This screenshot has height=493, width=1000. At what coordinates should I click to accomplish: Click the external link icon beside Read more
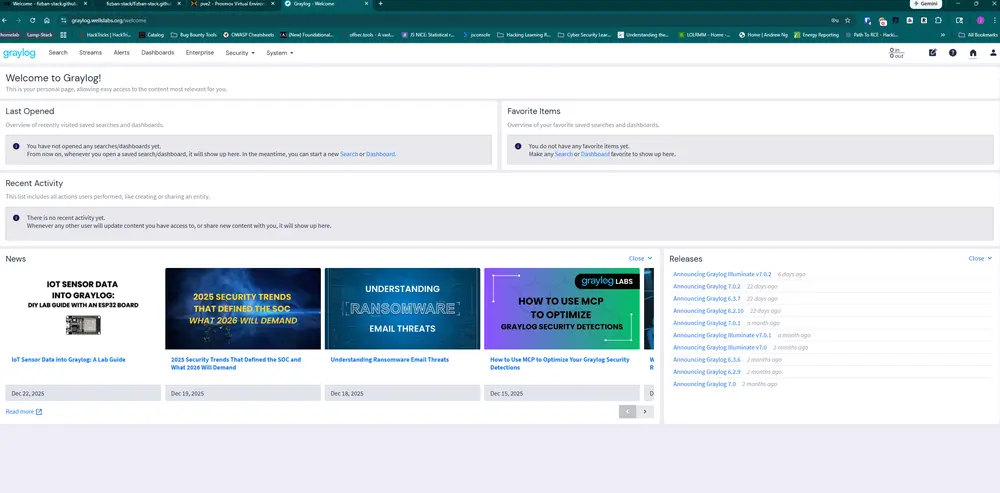click(x=39, y=412)
